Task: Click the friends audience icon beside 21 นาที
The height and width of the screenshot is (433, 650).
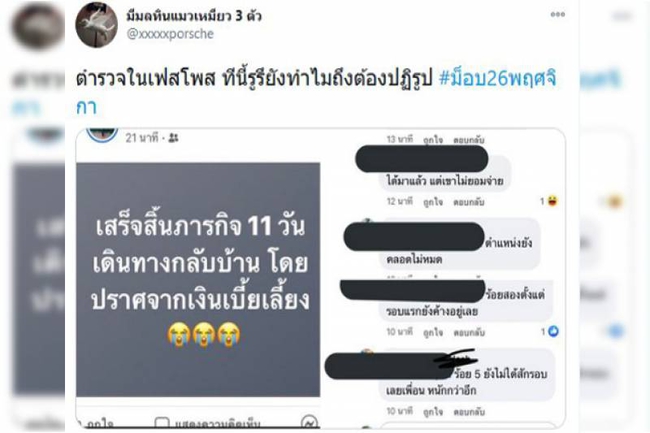Action: point(174,138)
